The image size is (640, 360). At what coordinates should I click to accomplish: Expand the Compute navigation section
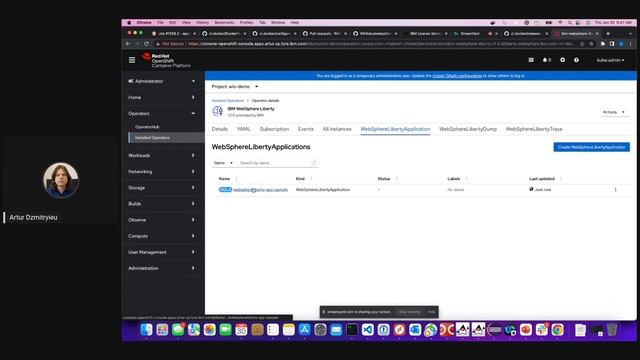point(162,236)
